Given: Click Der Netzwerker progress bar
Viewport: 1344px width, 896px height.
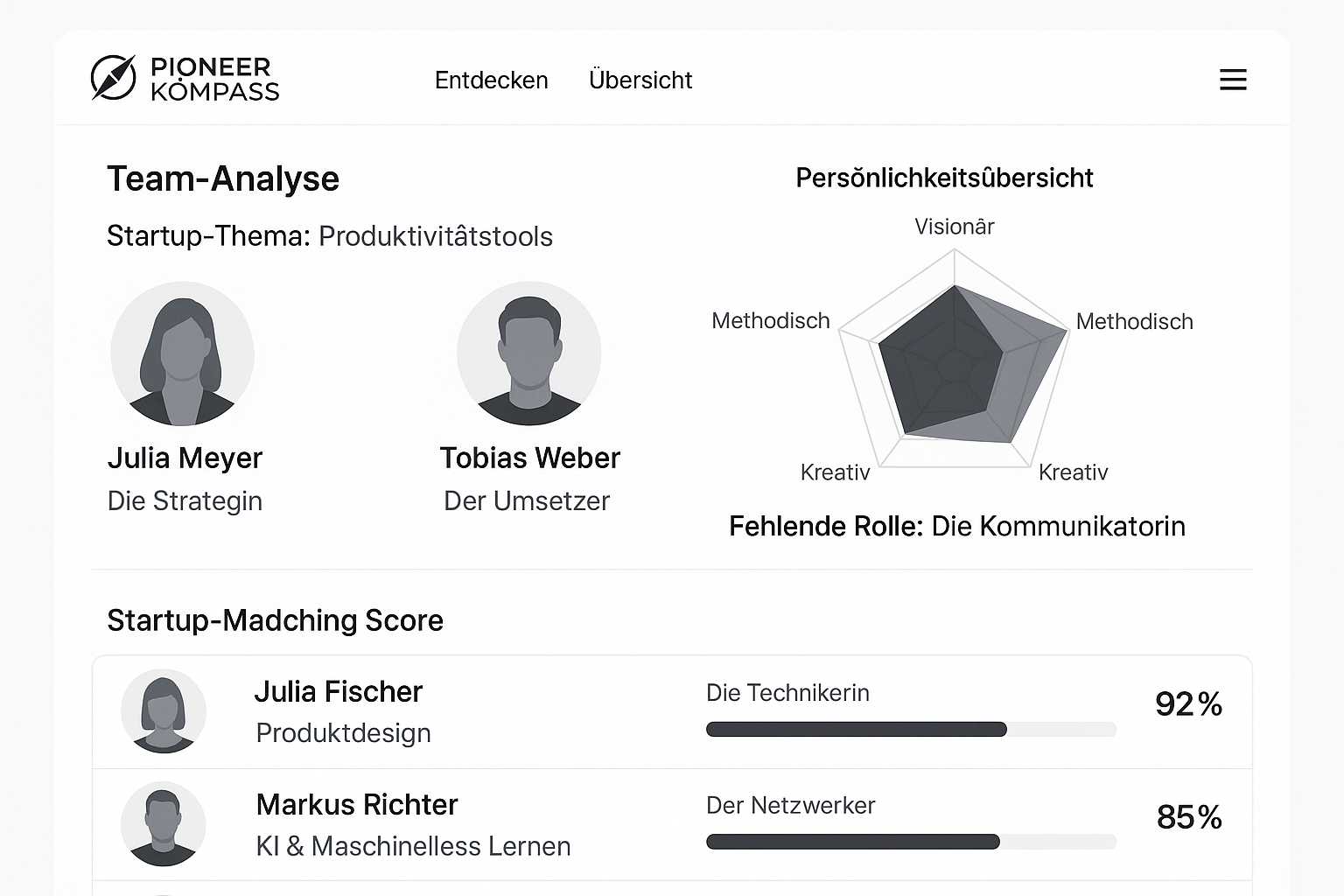Looking at the screenshot, I should (911, 842).
